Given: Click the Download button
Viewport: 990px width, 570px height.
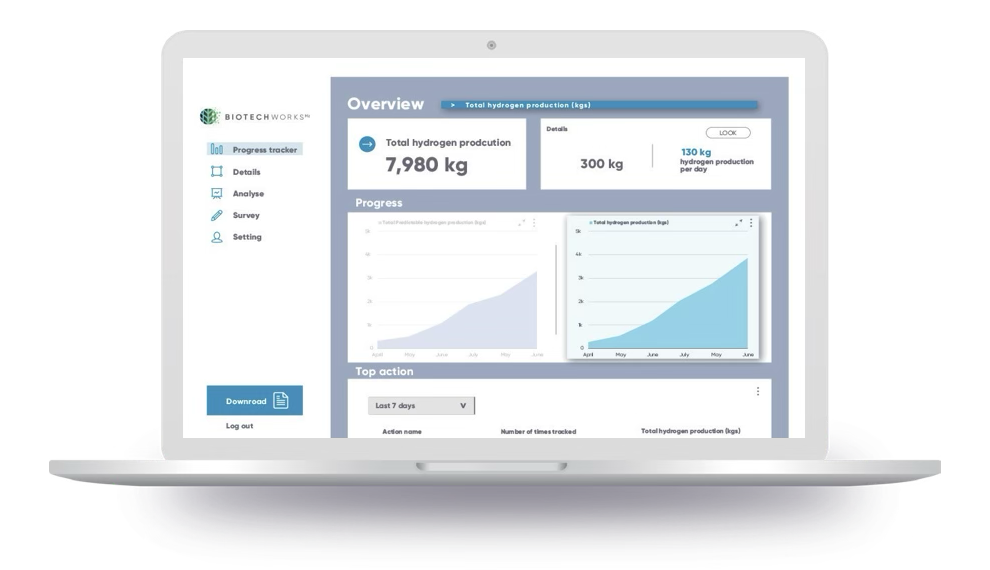Looking at the screenshot, I should pyautogui.click(x=254, y=401).
